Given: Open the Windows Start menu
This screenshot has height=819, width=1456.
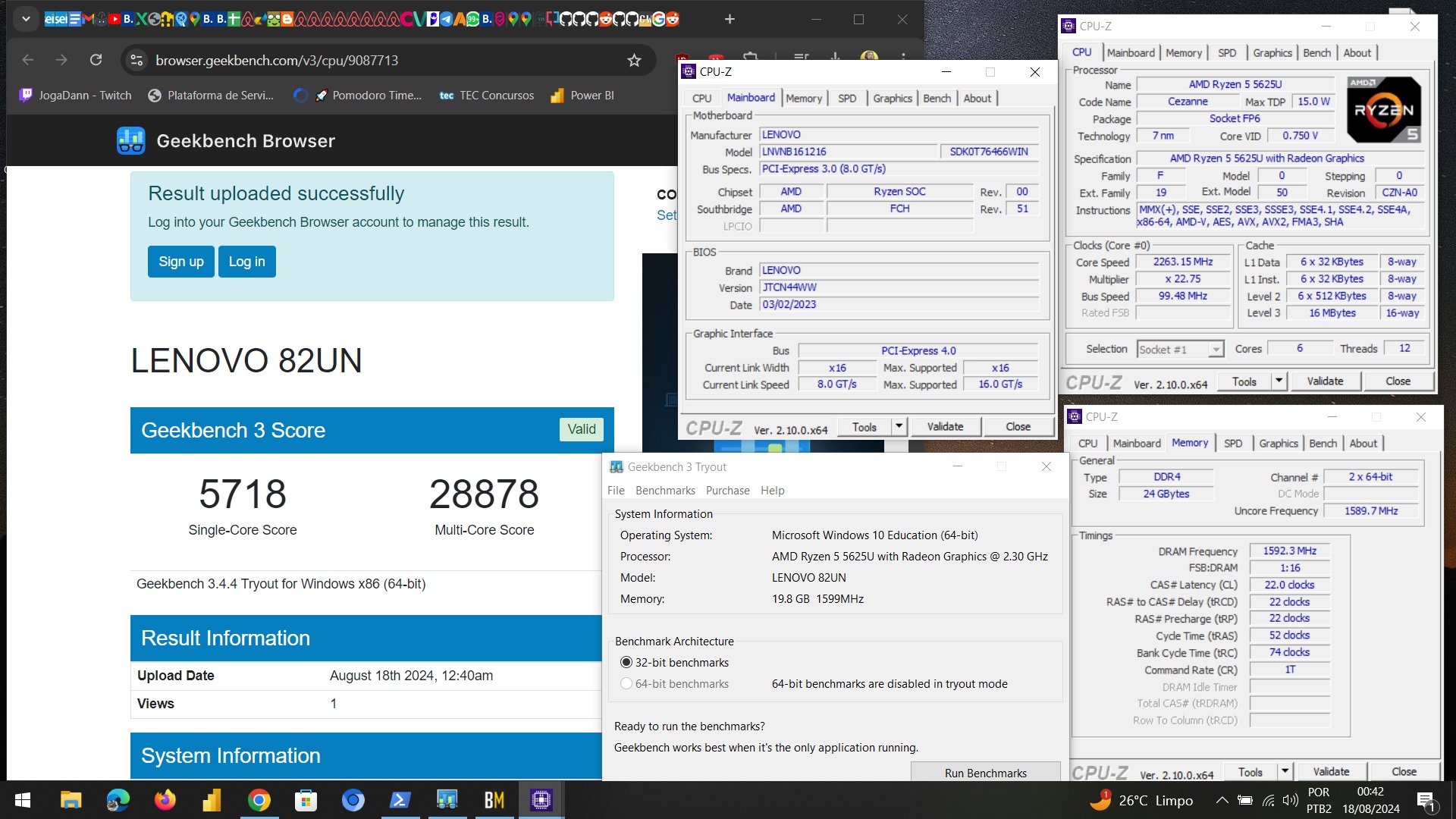Looking at the screenshot, I should pos(23,800).
